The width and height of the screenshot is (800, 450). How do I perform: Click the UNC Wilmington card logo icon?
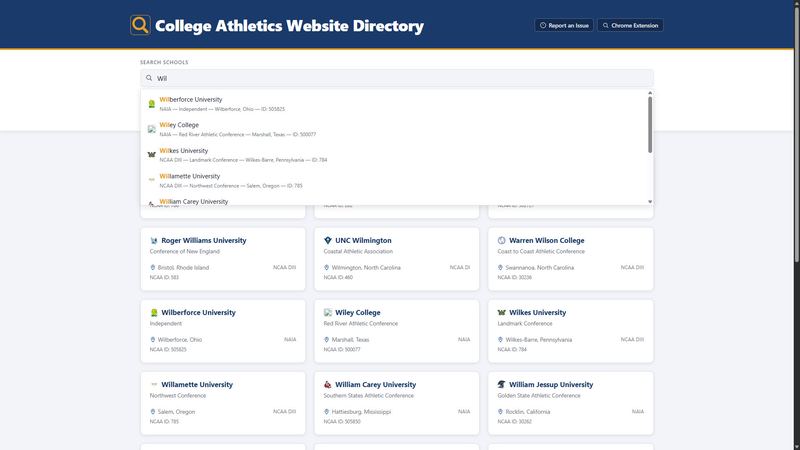pyautogui.click(x=328, y=240)
